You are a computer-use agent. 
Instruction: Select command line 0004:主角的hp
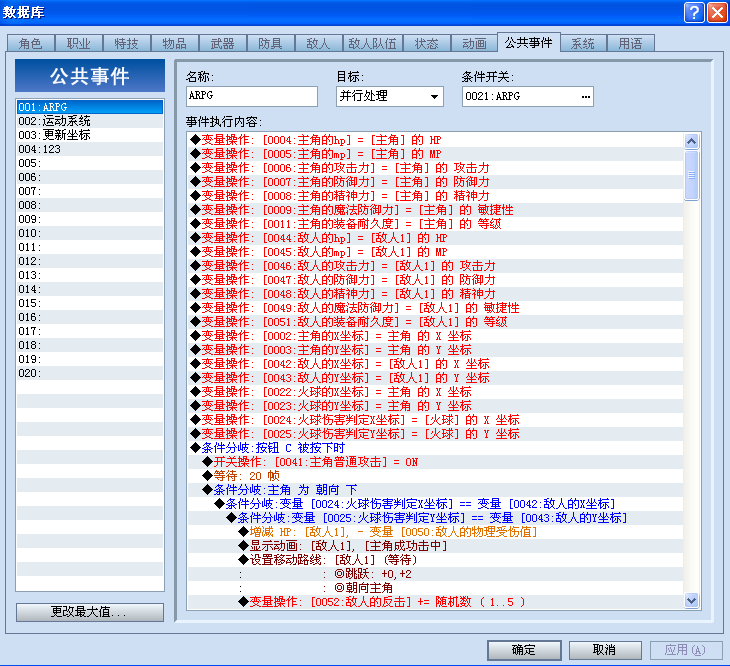click(x=435, y=140)
